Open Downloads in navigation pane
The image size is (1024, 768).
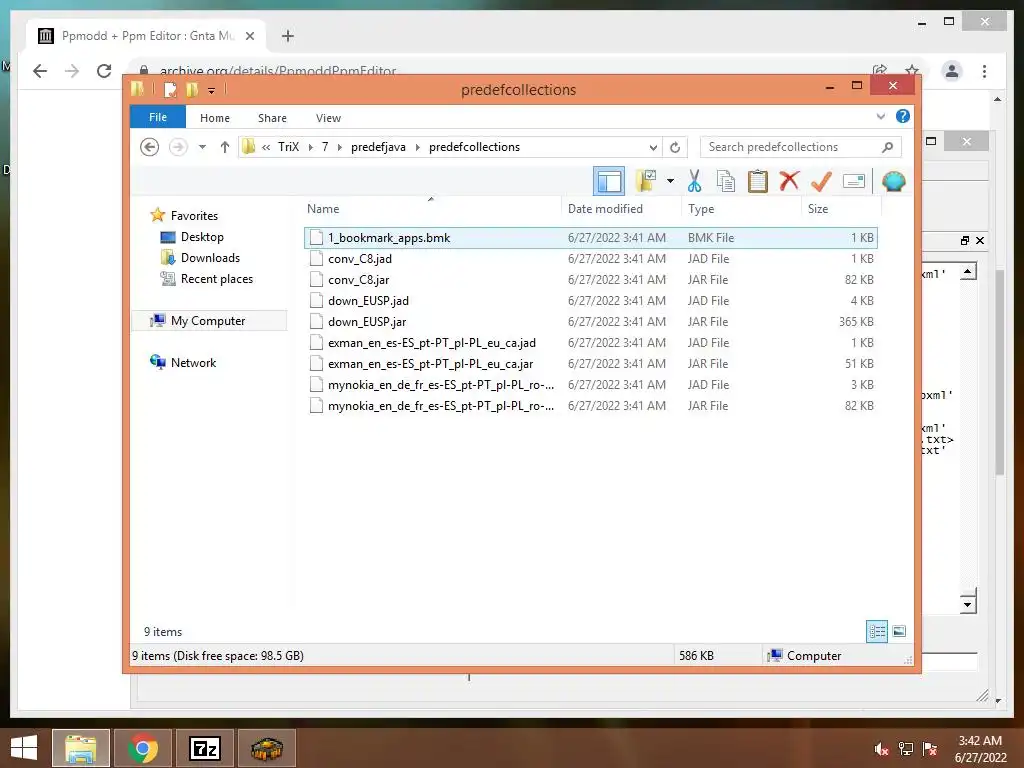click(210, 258)
